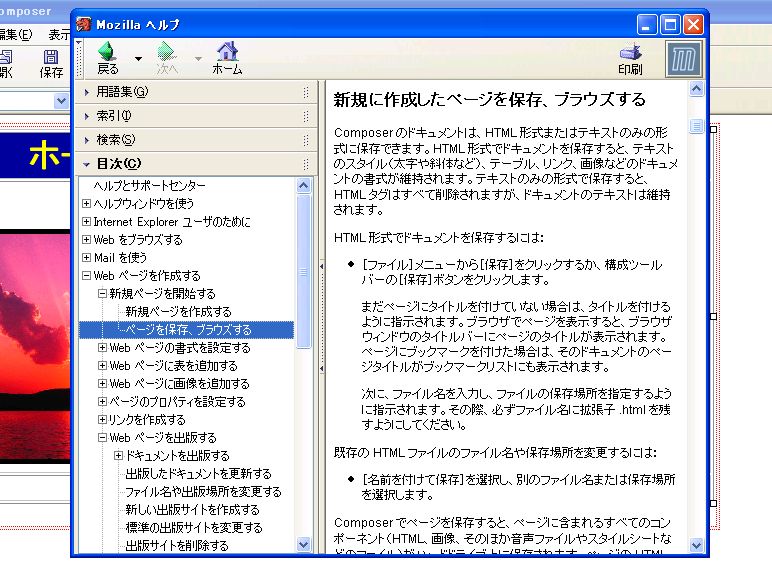Image resolution: width=772 pixels, height=566 pixels.
Task: Open ファイル名や出版場所を変更する topic
Action: pyautogui.click(x=203, y=492)
